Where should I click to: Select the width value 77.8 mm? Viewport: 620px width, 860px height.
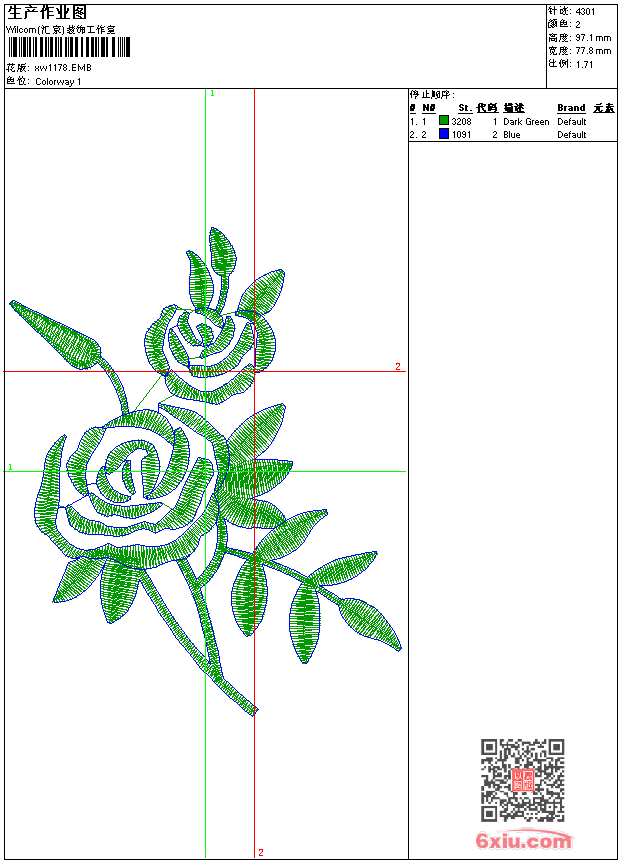(x=593, y=50)
